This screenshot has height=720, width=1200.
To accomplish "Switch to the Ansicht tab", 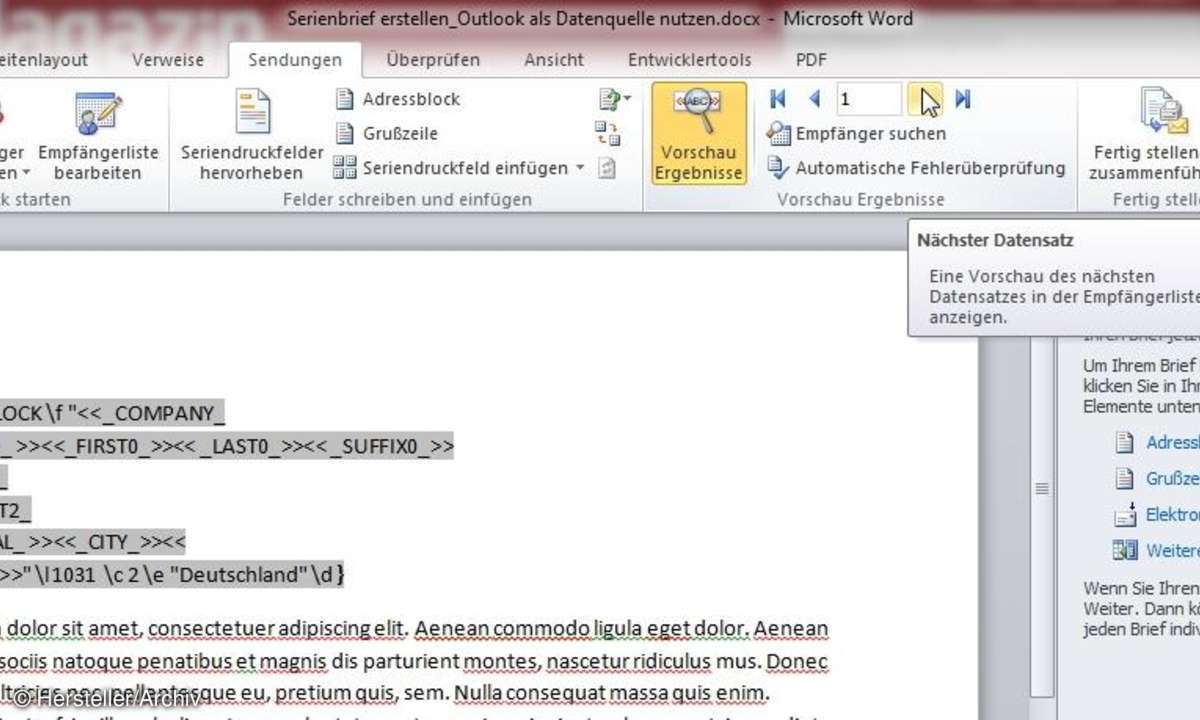I will [554, 60].
